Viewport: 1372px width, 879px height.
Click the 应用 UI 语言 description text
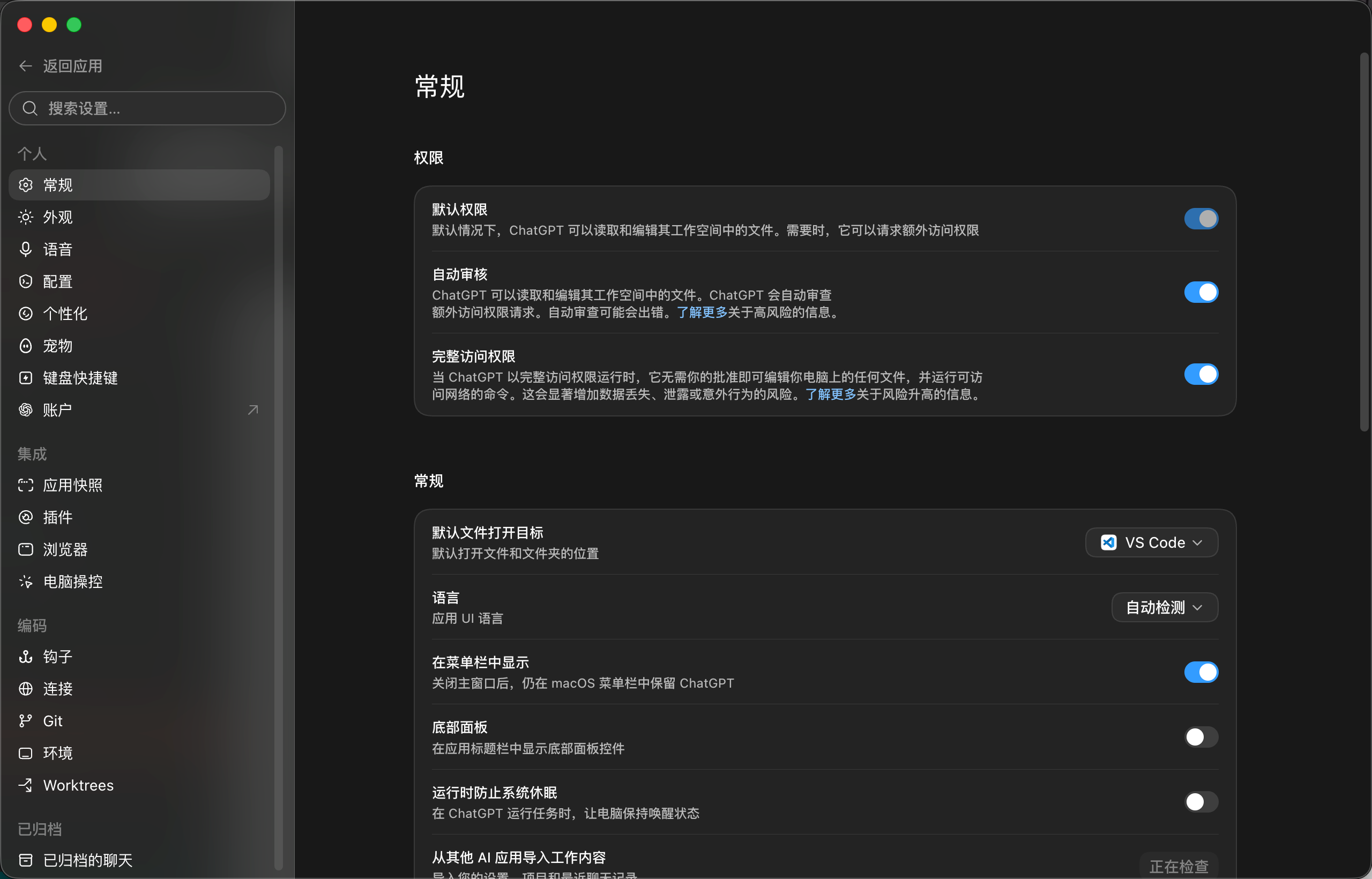[467, 618]
